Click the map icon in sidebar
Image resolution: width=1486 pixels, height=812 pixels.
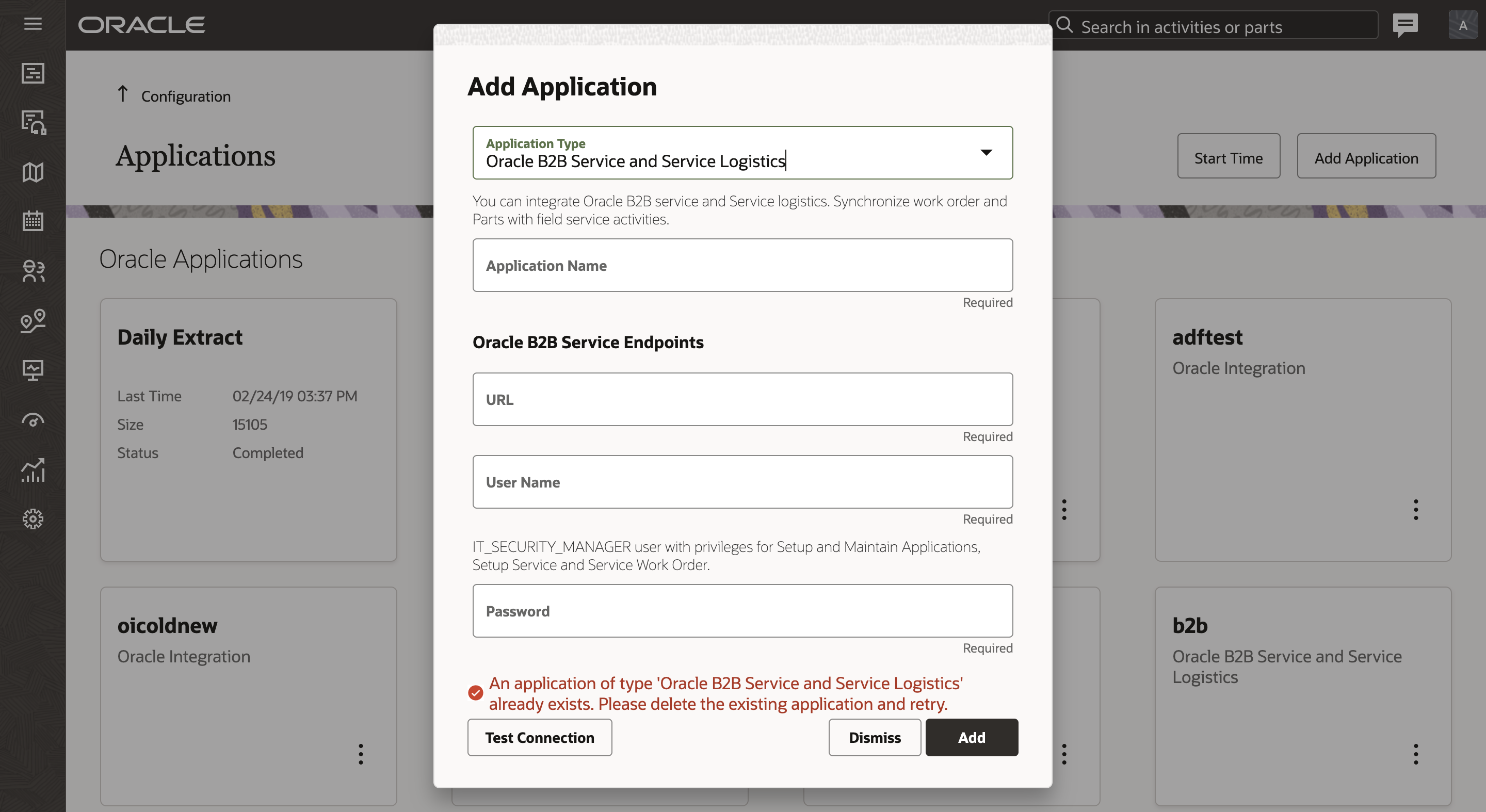click(x=33, y=172)
